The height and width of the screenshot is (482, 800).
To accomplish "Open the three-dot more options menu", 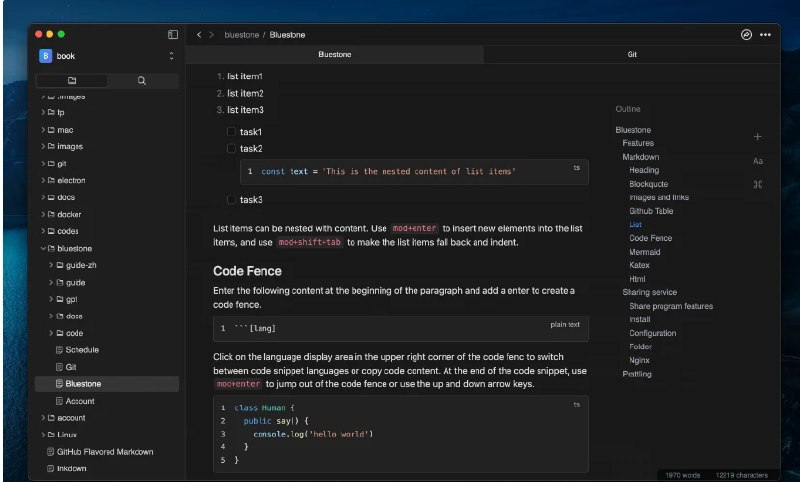I will pyautogui.click(x=766, y=35).
